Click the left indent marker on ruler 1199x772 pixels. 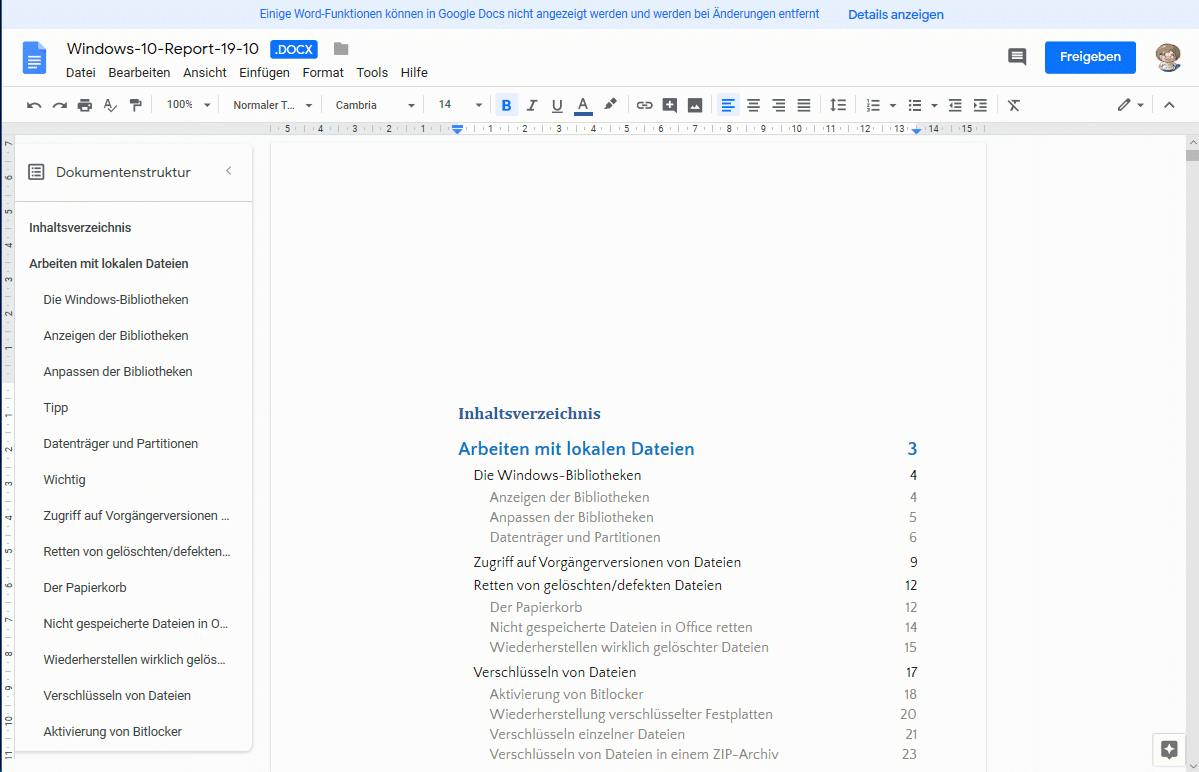pyautogui.click(x=457, y=131)
